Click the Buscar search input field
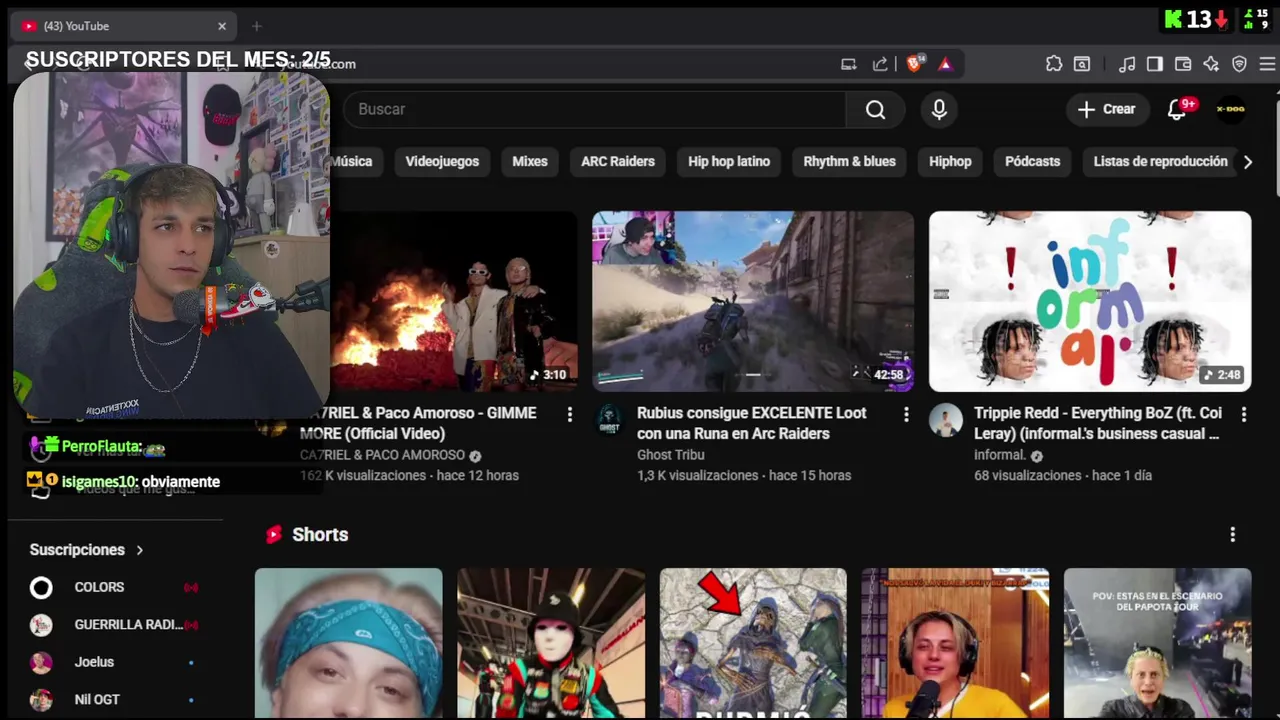 594,109
